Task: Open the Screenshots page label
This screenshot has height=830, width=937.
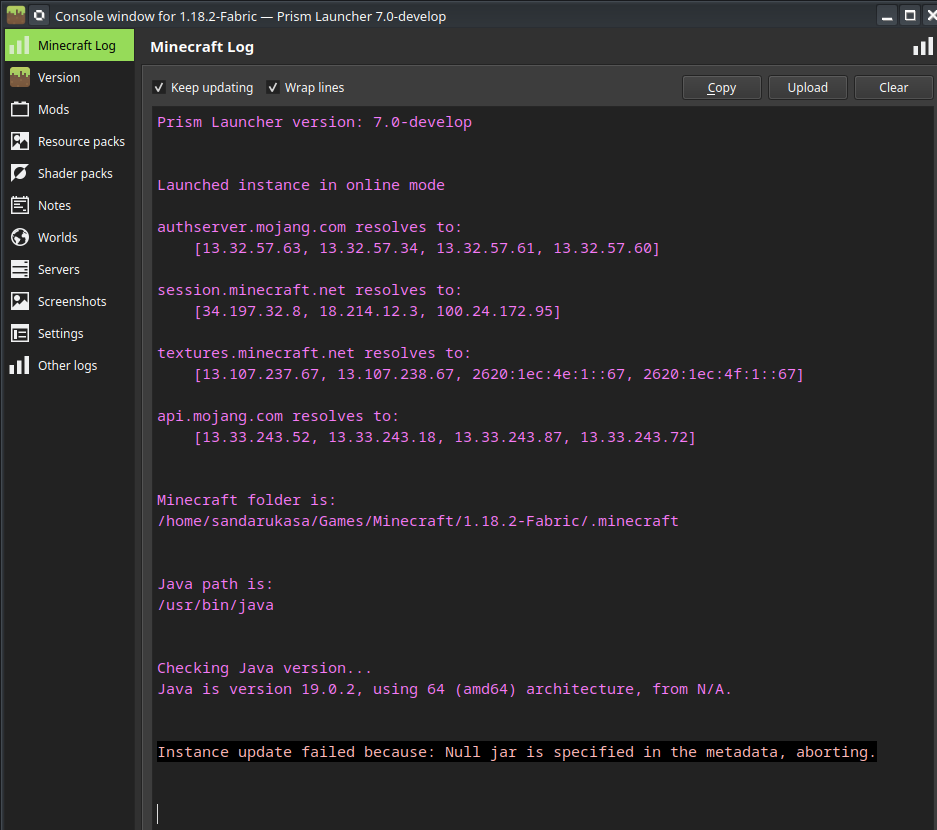Action: (72, 301)
